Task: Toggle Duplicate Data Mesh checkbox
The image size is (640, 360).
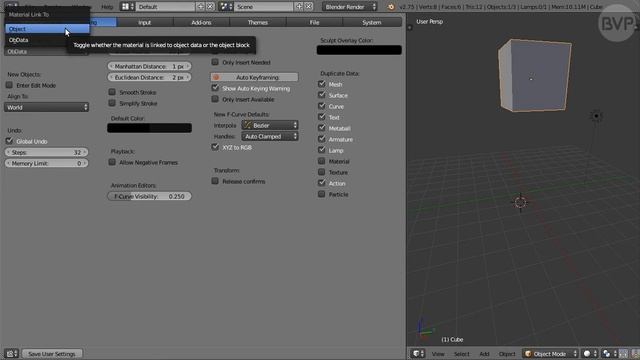Action: tap(322, 84)
